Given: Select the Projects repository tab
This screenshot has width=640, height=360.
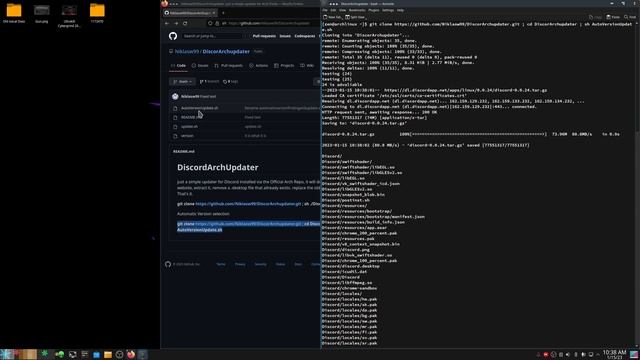Looking at the screenshot, I should (284, 65).
